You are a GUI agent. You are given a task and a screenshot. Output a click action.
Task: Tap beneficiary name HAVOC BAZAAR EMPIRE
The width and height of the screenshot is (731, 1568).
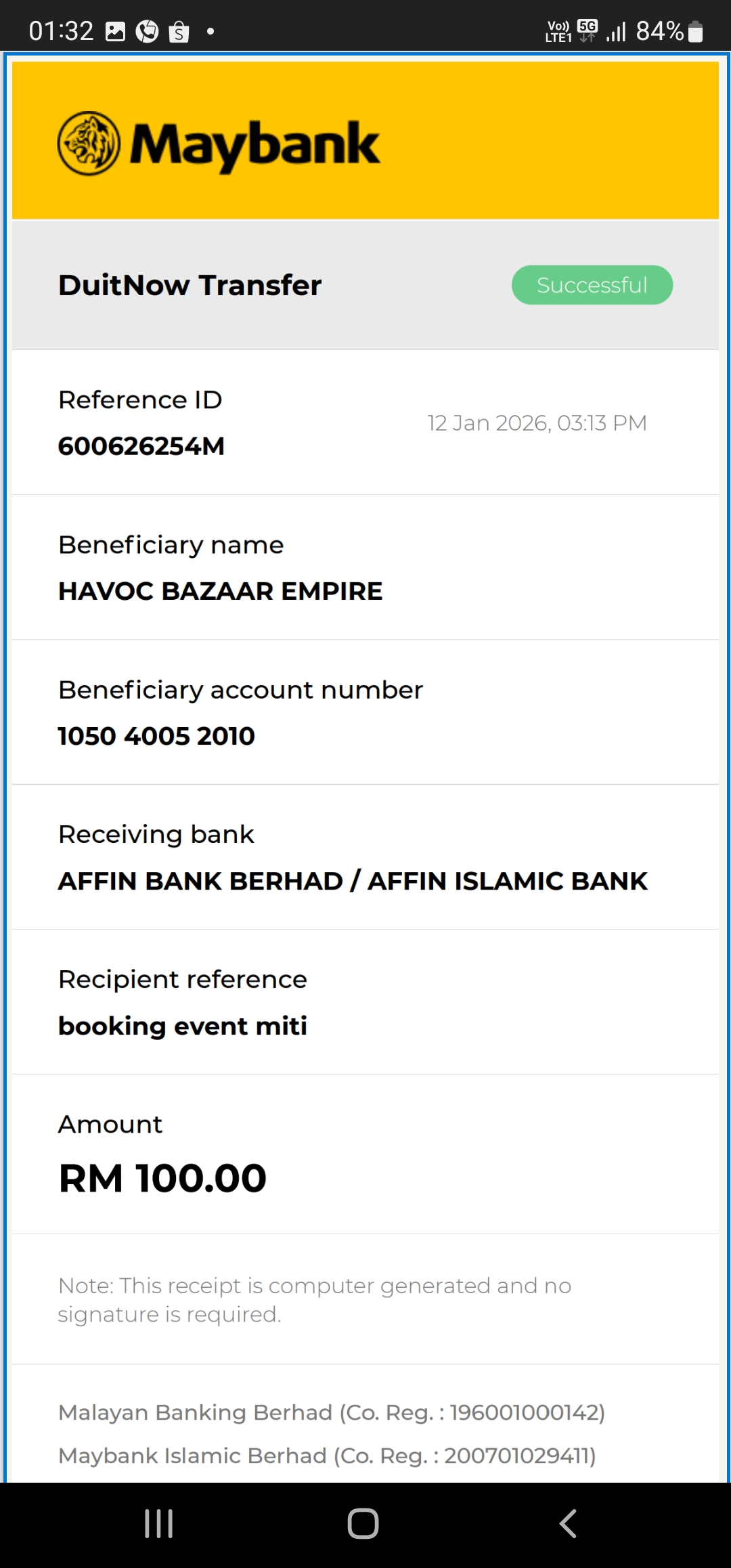coord(220,591)
